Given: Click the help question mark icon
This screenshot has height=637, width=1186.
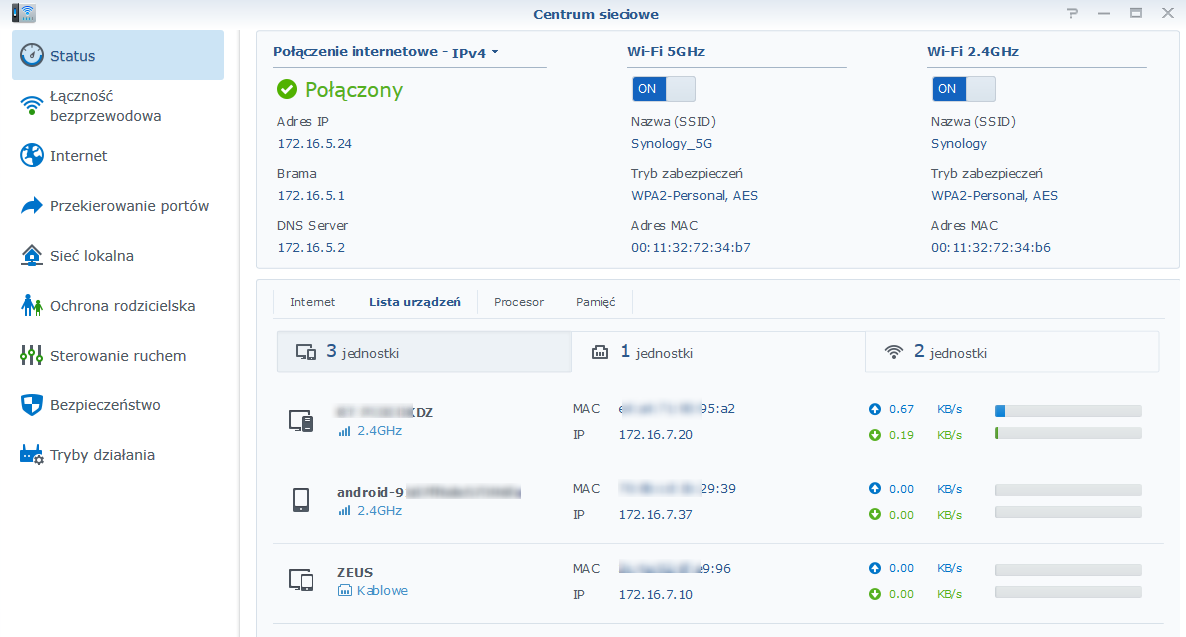Looking at the screenshot, I should point(1073,14).
